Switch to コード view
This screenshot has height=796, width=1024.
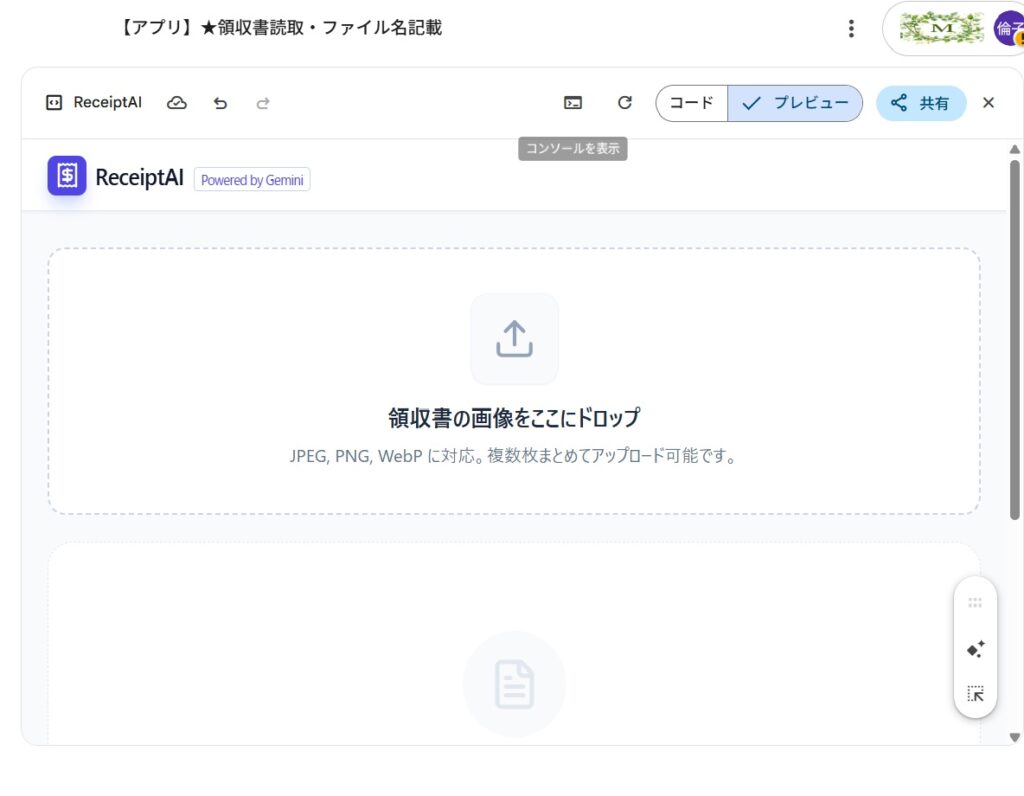tap(691, 102)
